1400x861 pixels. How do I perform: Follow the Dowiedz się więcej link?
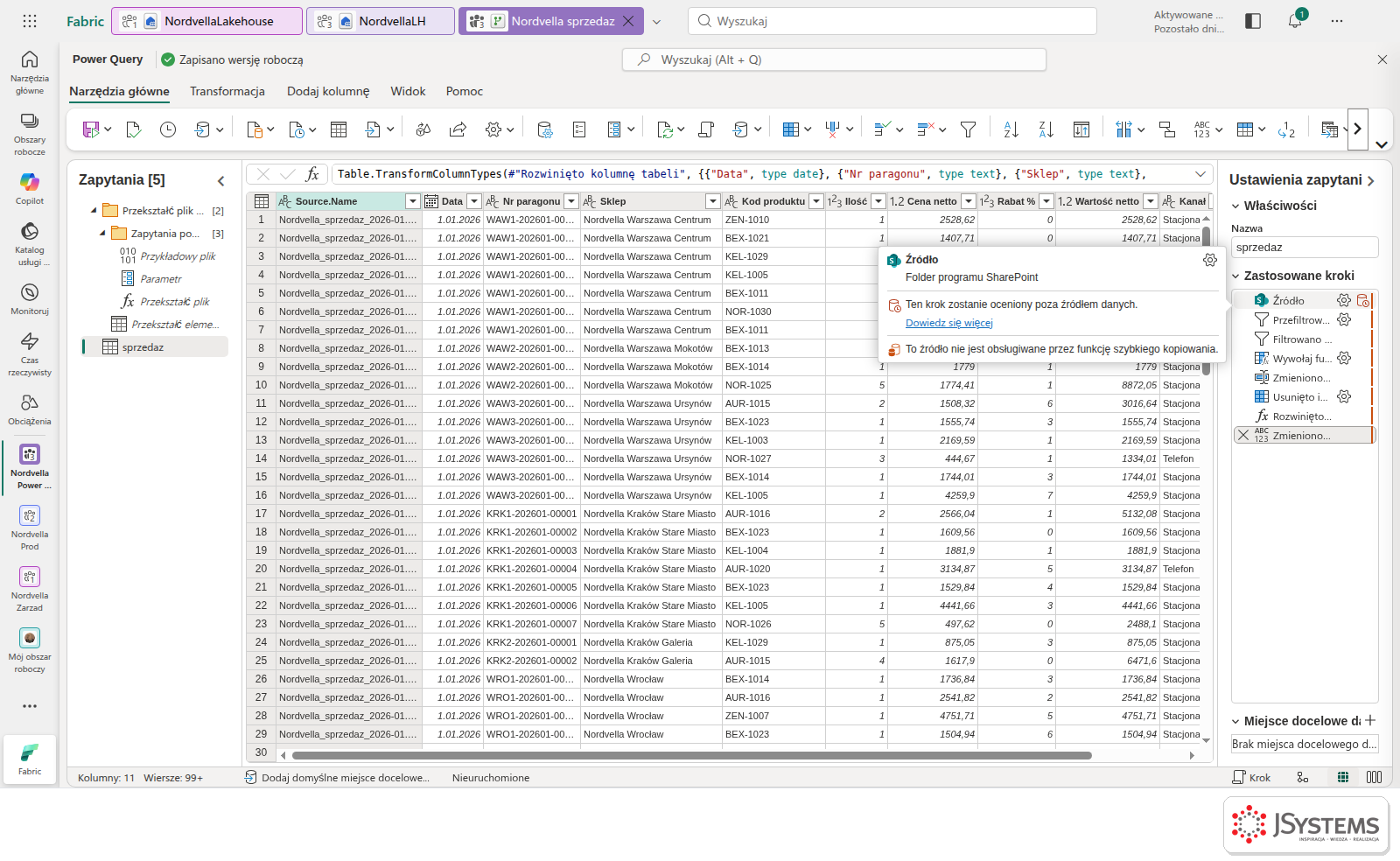[x=949, y=323]
